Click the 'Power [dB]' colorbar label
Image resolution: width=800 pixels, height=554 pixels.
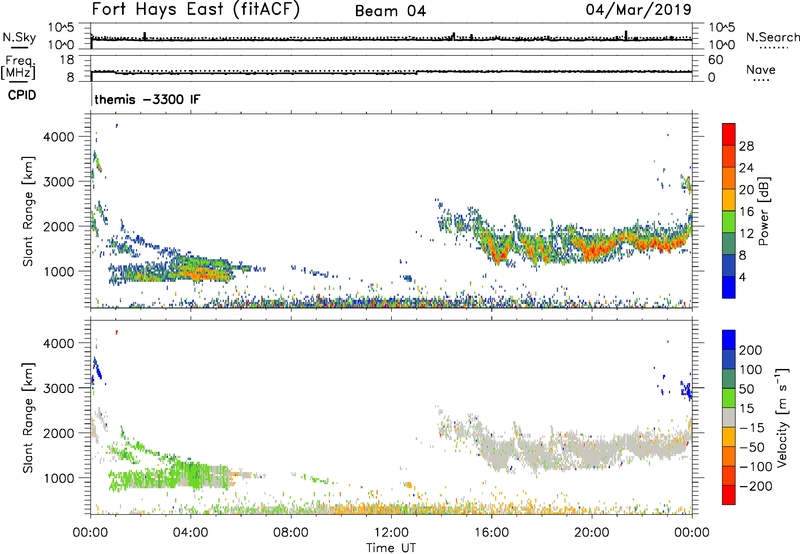point(763,211)
